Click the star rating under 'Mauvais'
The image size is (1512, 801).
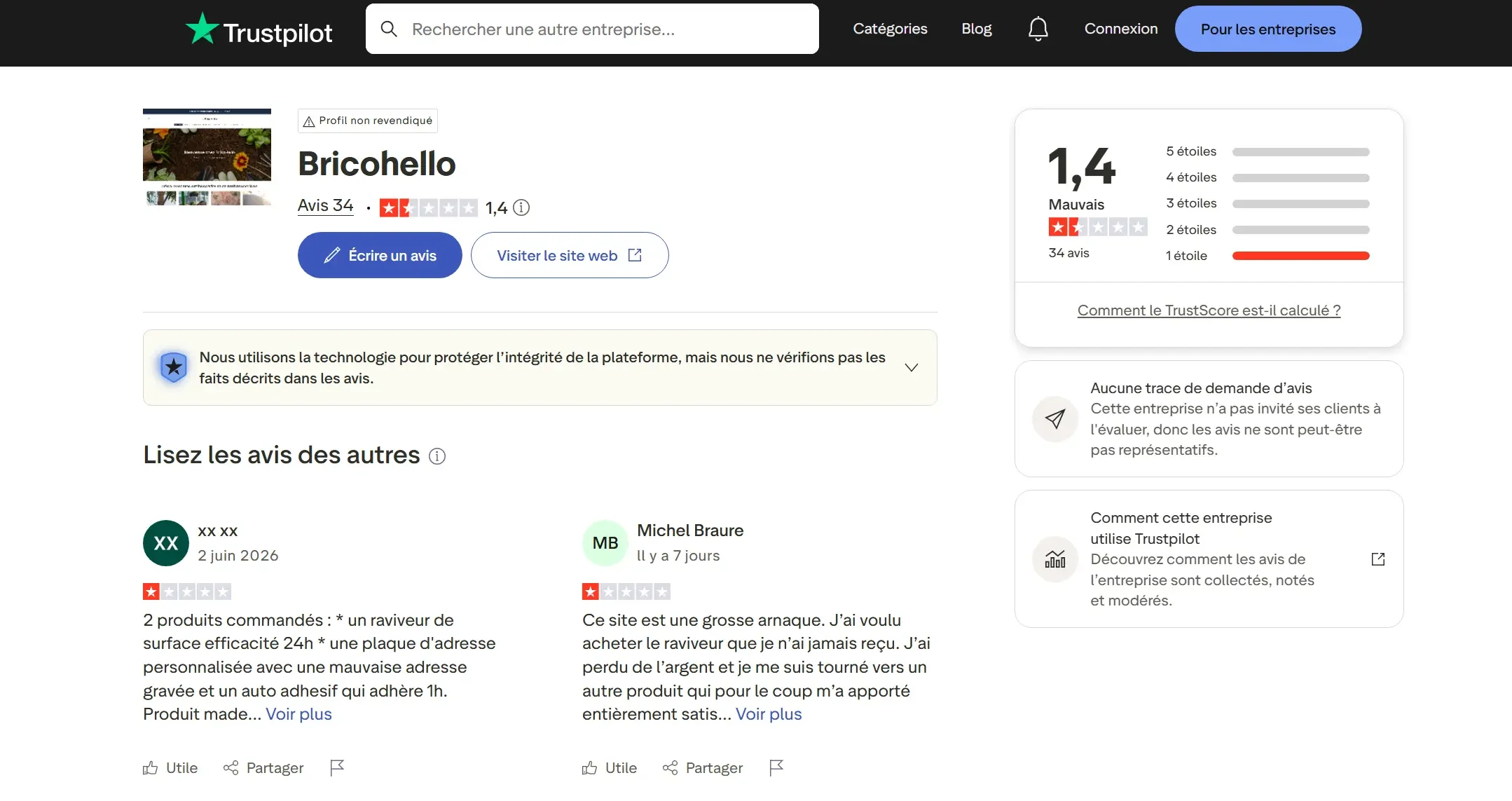coord(1098,227)
